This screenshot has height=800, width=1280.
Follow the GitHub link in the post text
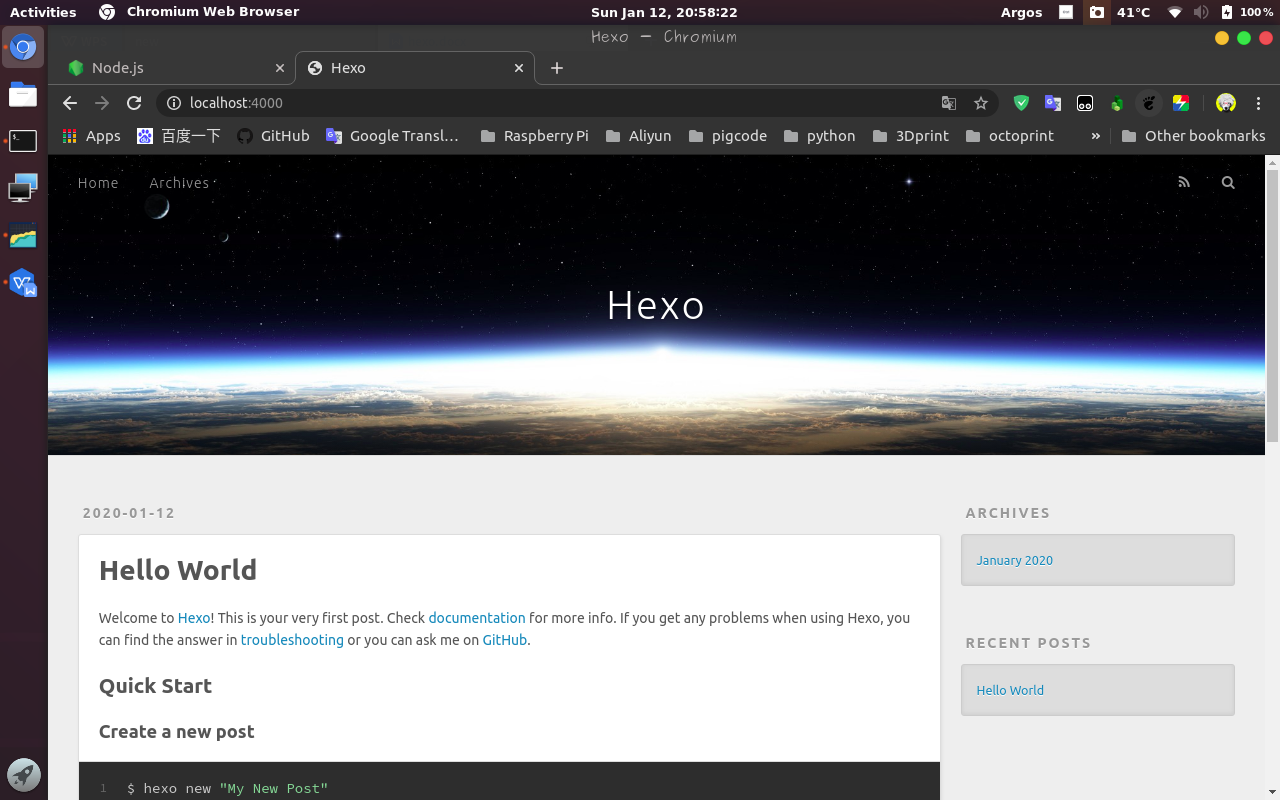click(x=505, y=640)
